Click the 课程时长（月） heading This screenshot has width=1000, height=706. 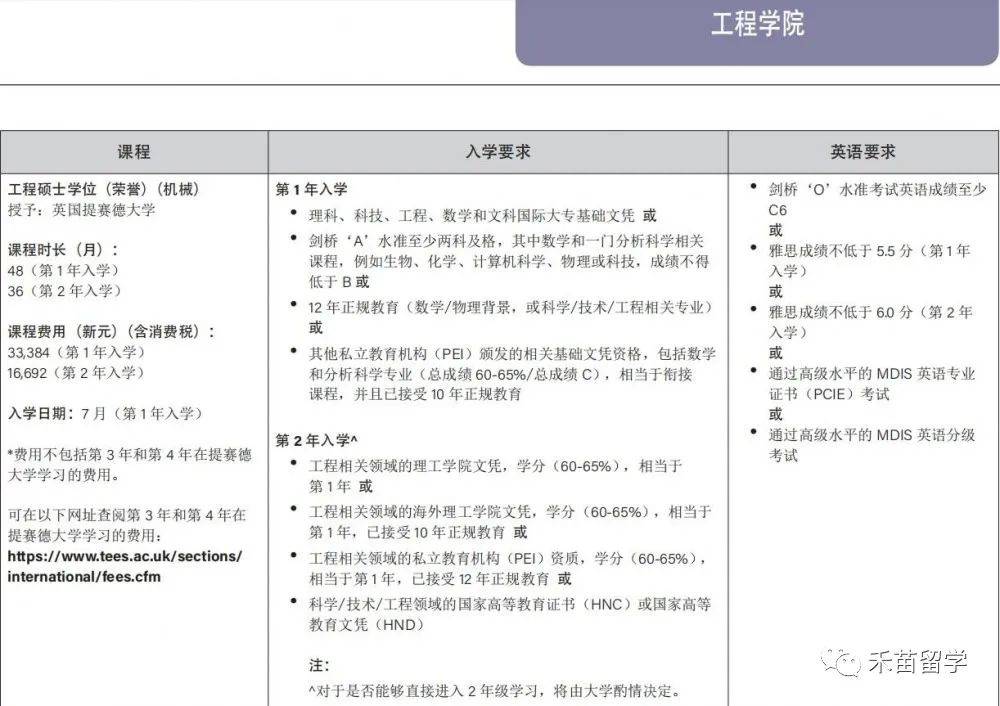pos(63,250)
